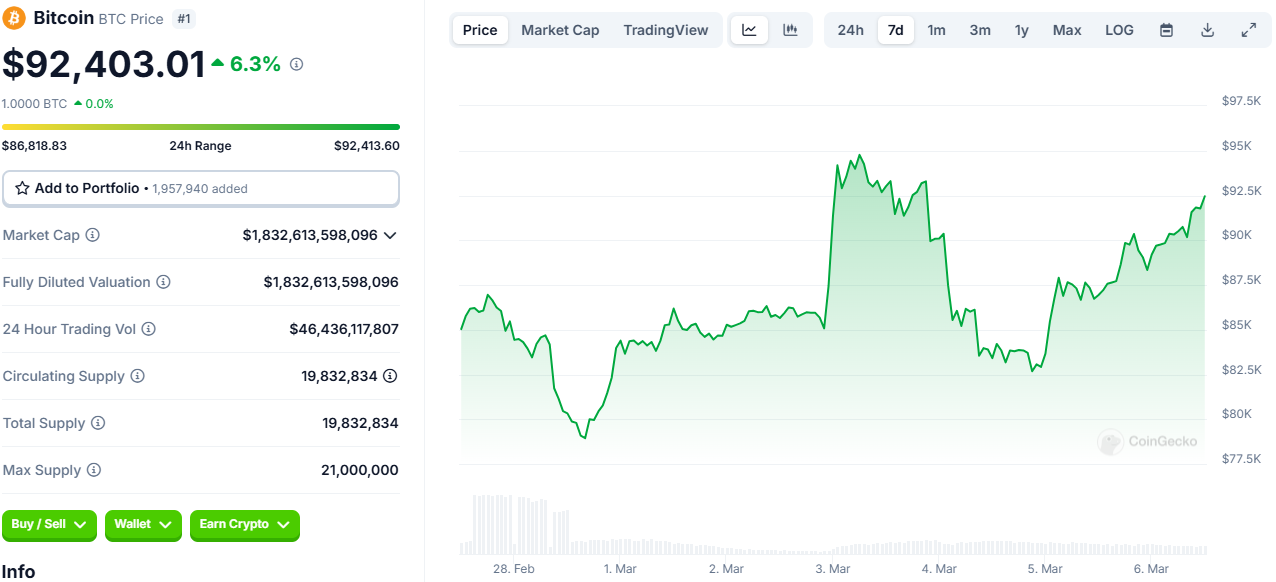
Task: Switch to the Market Cap chart tab
Action: [x=560, y=30]
